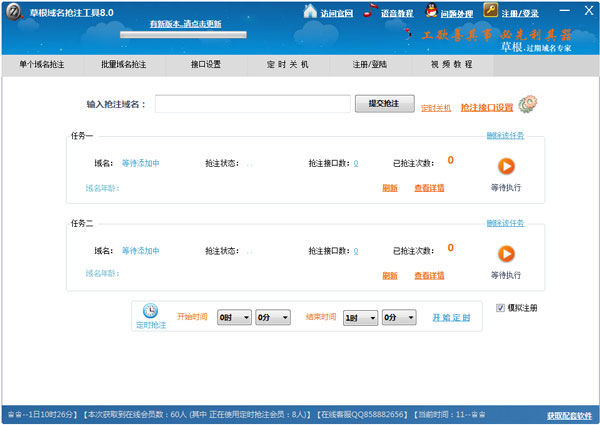Toggle the 模拟注册 checkbox
This screenshot has width=600, height=425.
500,308
